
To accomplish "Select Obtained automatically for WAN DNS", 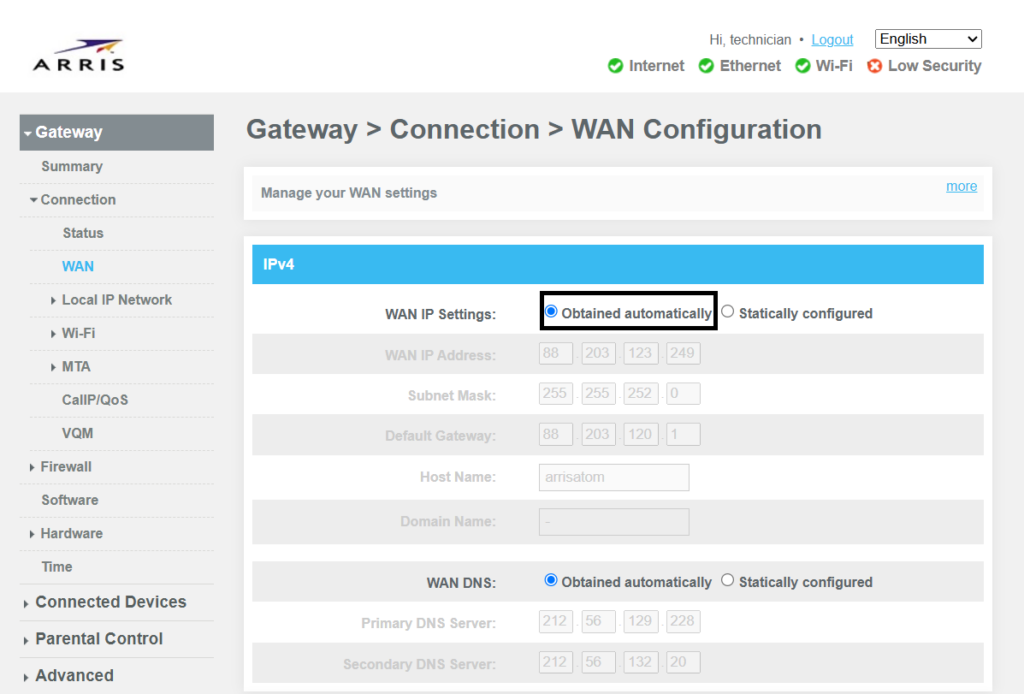I will pyautogui.click(x=549, y=581).
